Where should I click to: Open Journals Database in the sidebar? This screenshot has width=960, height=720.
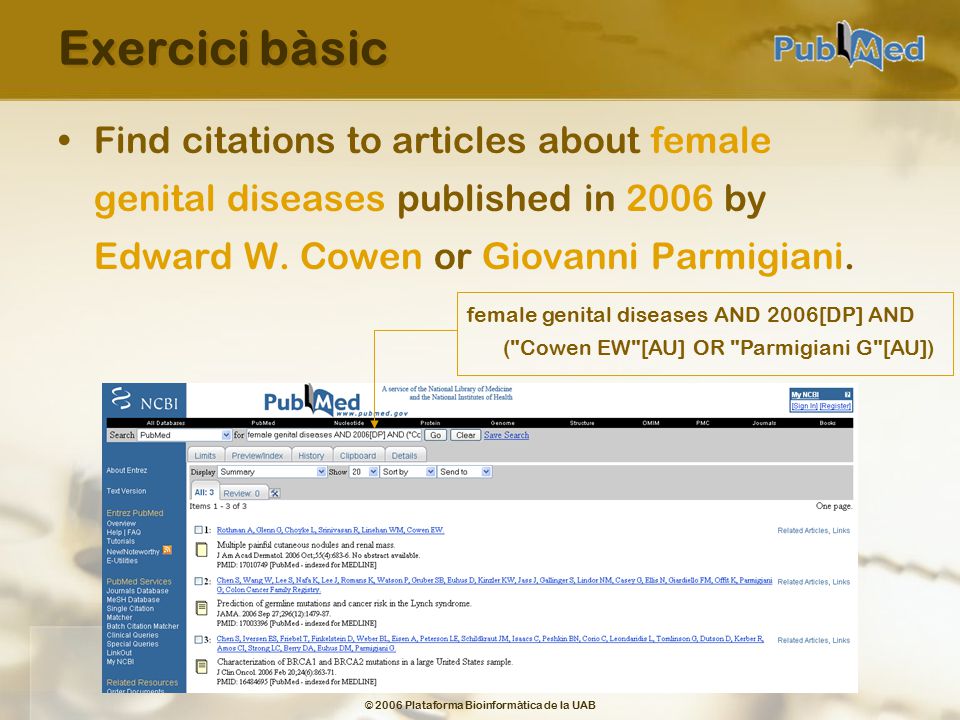coord(137,591)
